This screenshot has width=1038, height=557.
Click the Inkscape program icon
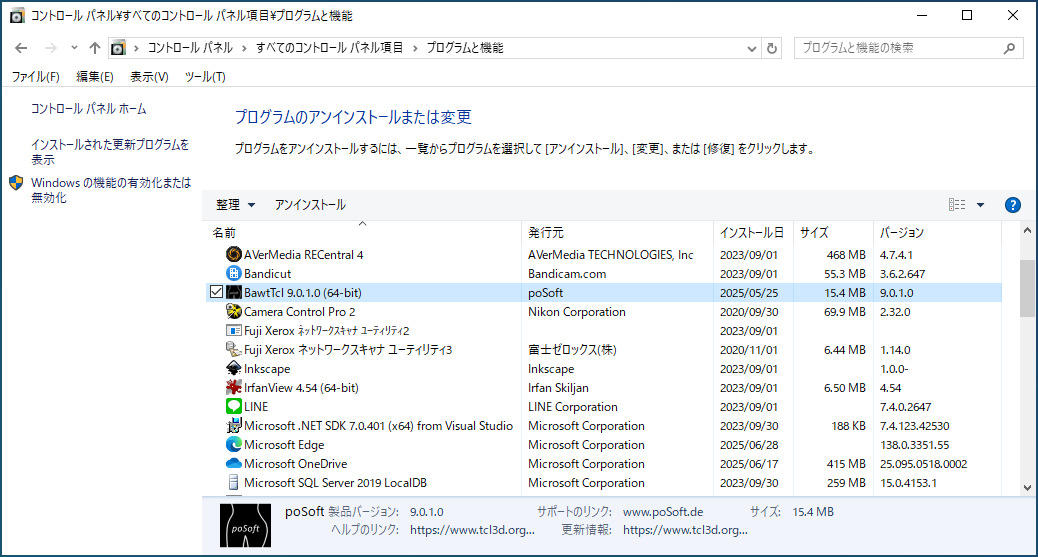coord(233,368)
